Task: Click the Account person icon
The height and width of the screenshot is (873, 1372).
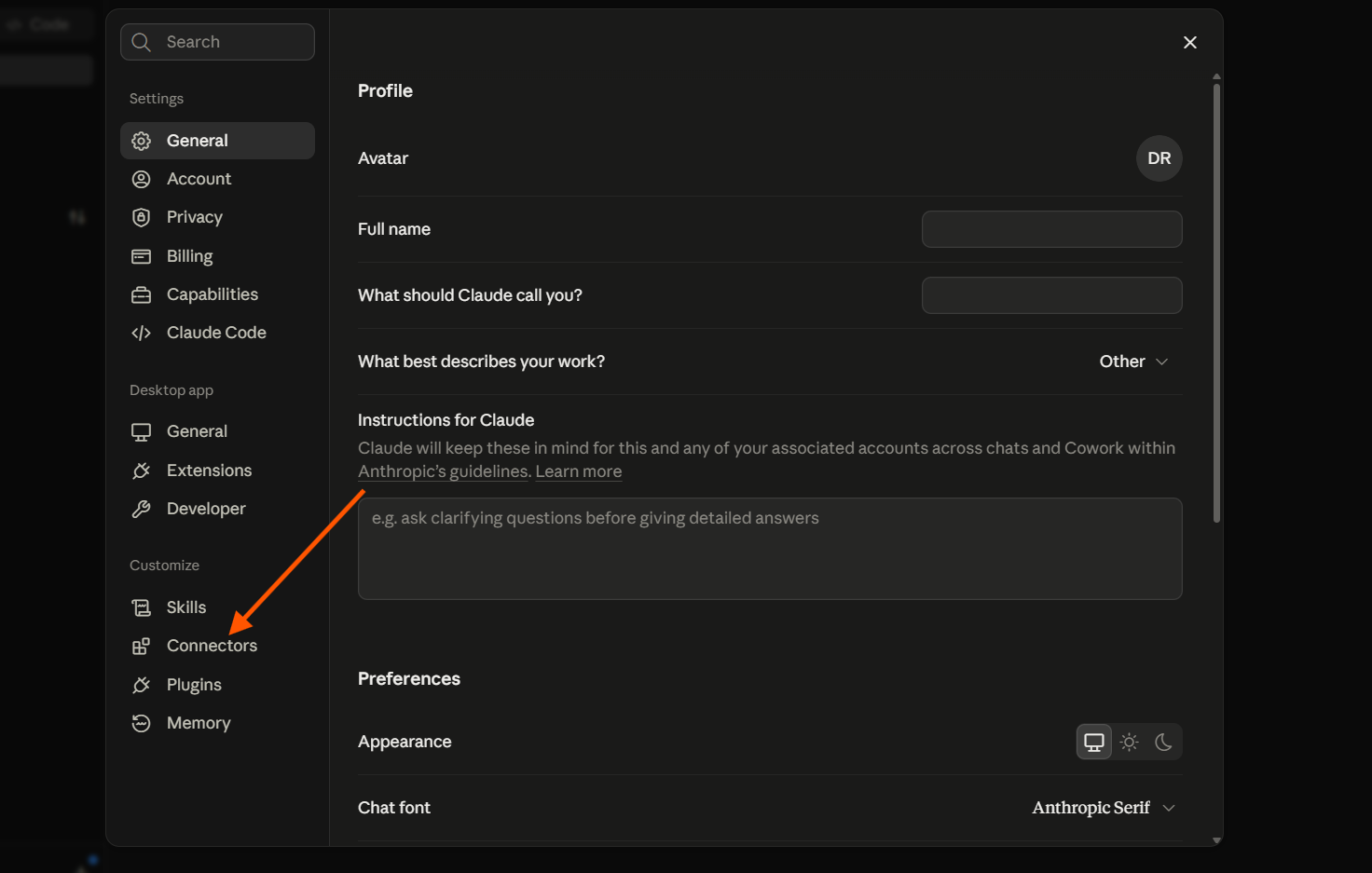Action: tap(141, 179)
